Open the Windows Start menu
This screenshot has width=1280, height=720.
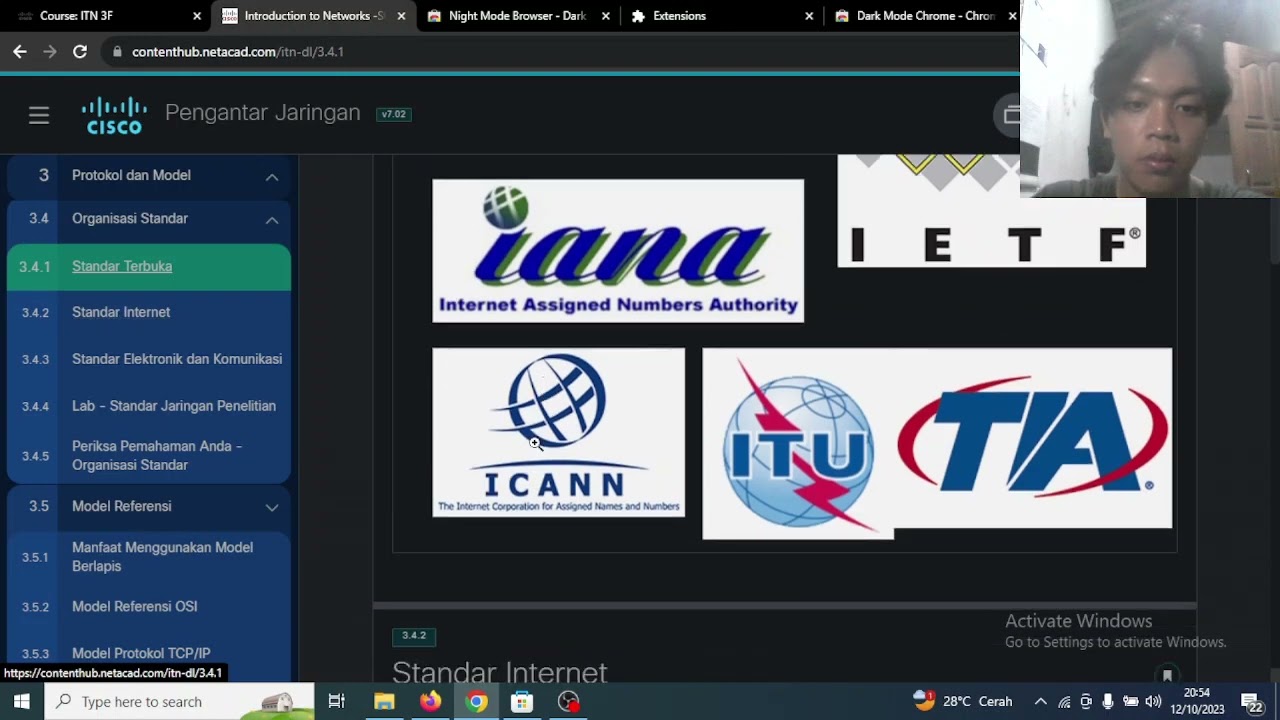tap(22, 702)
